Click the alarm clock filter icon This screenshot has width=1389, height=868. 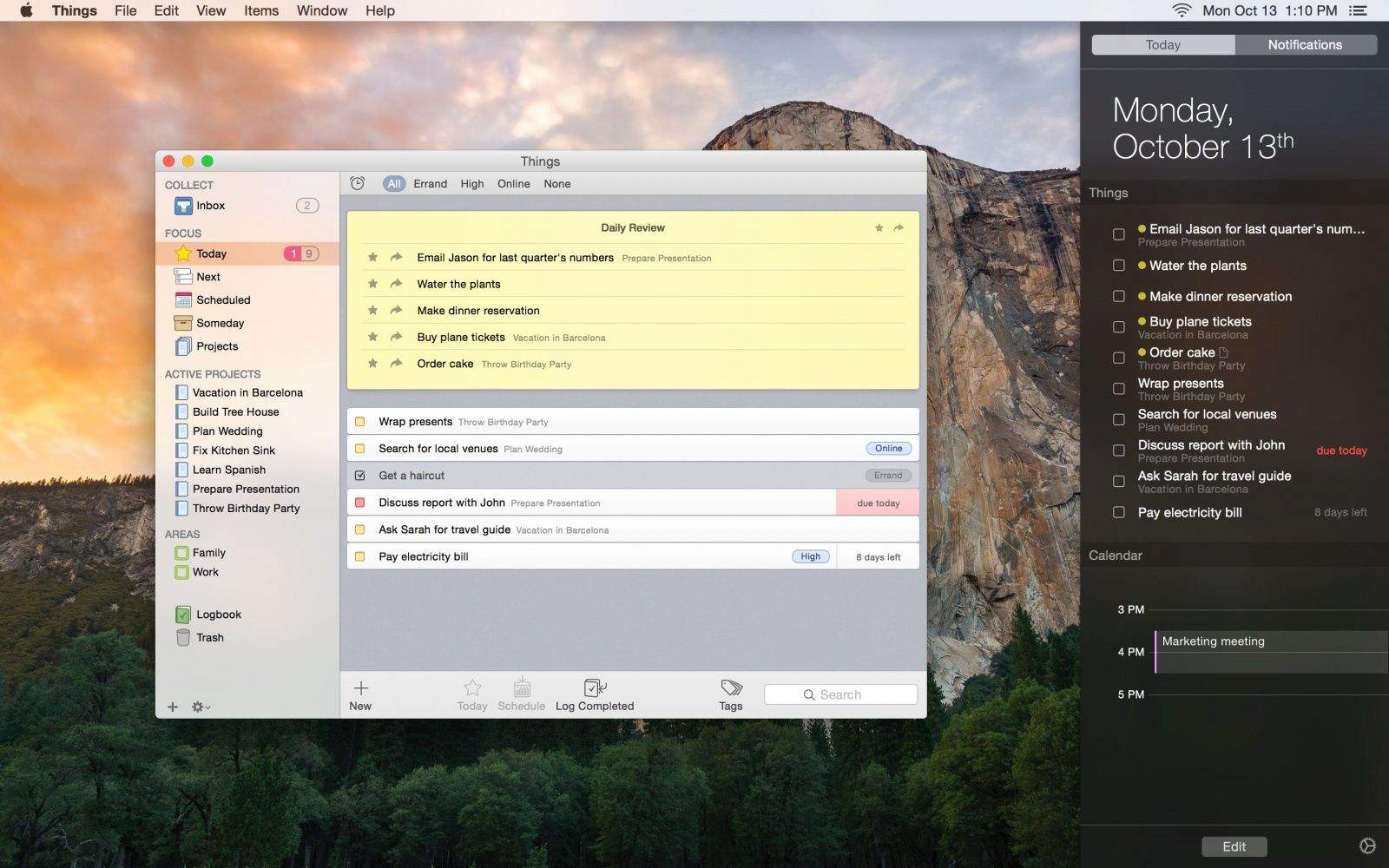pyautogui.click(x=357, y=183)
